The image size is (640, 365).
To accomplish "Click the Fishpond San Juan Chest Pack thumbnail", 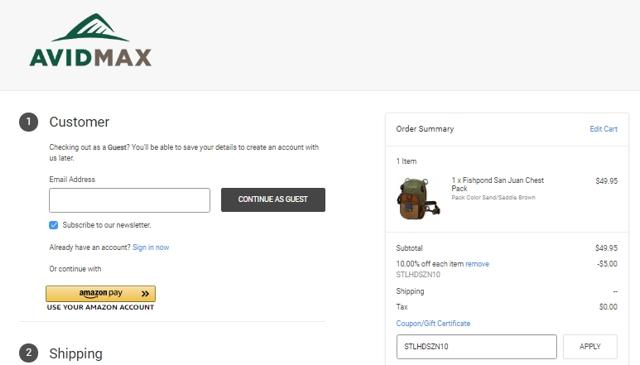I will point(418,199).
